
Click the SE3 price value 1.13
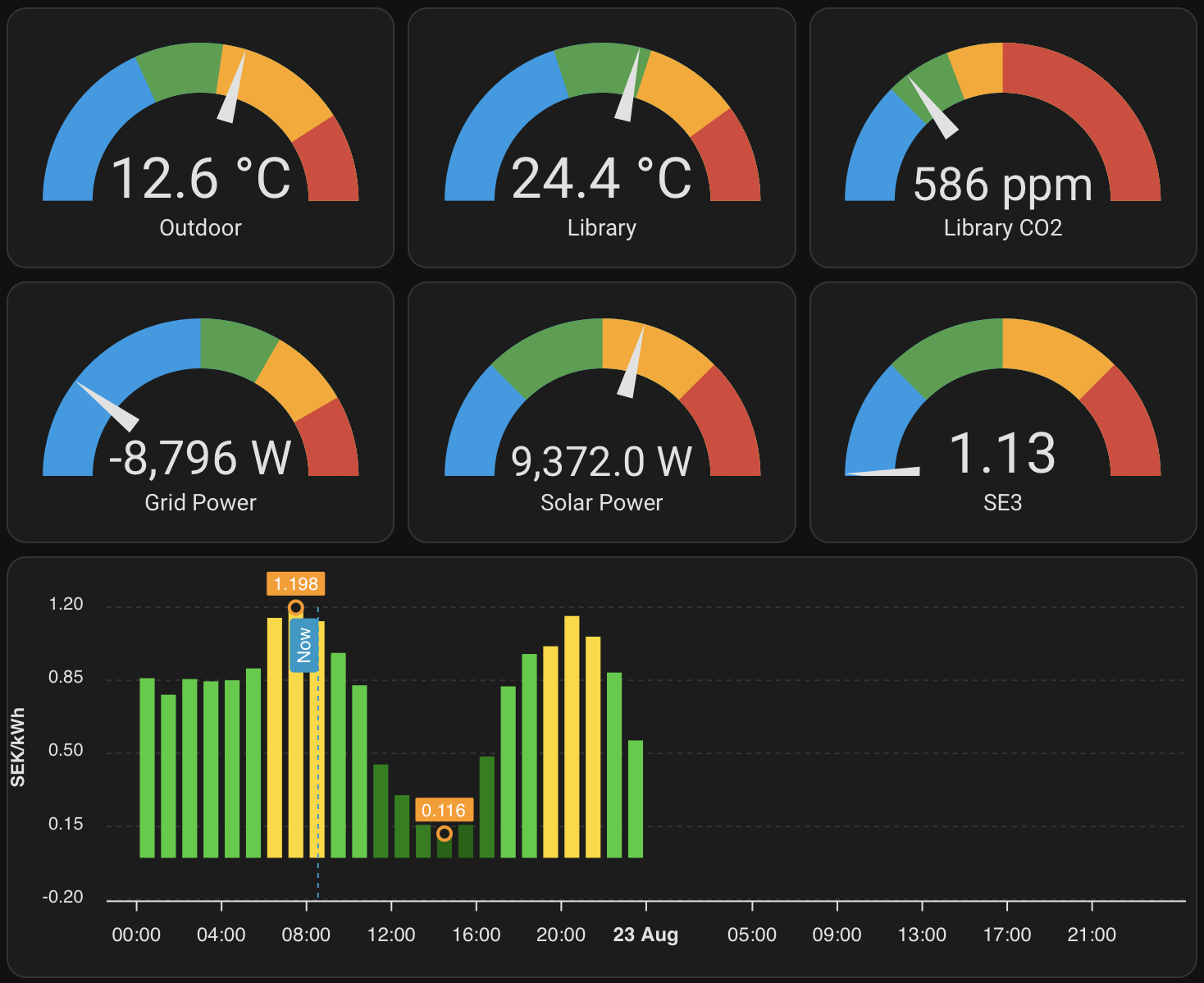click(x=1002, y=453)
